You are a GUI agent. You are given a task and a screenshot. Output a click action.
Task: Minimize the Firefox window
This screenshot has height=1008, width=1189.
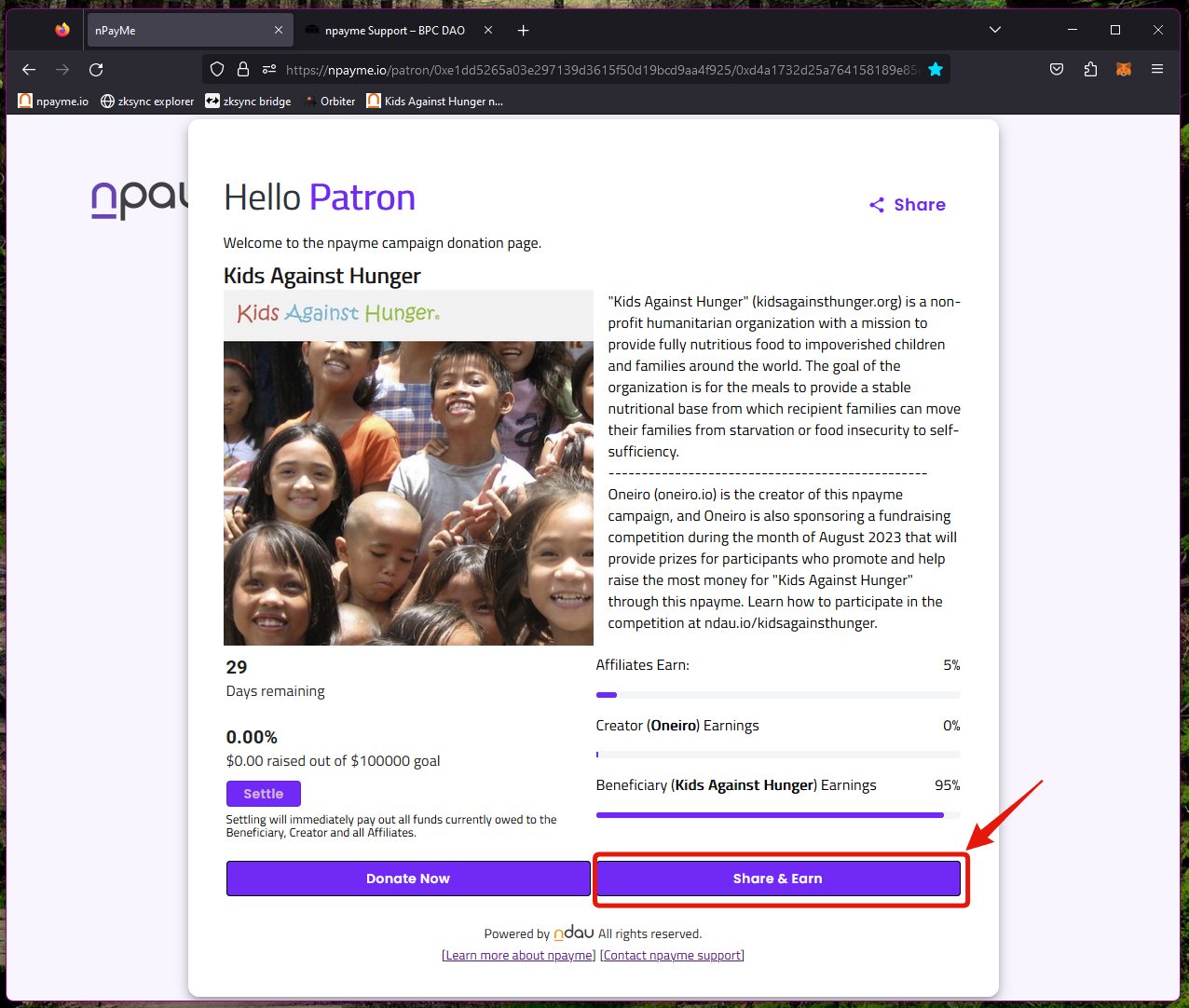[1072, 30]
